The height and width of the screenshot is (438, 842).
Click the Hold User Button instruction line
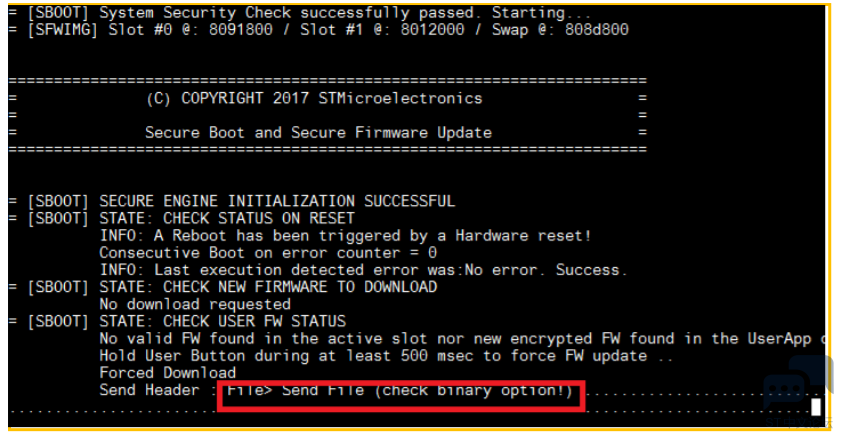click(x=386, y=356)
